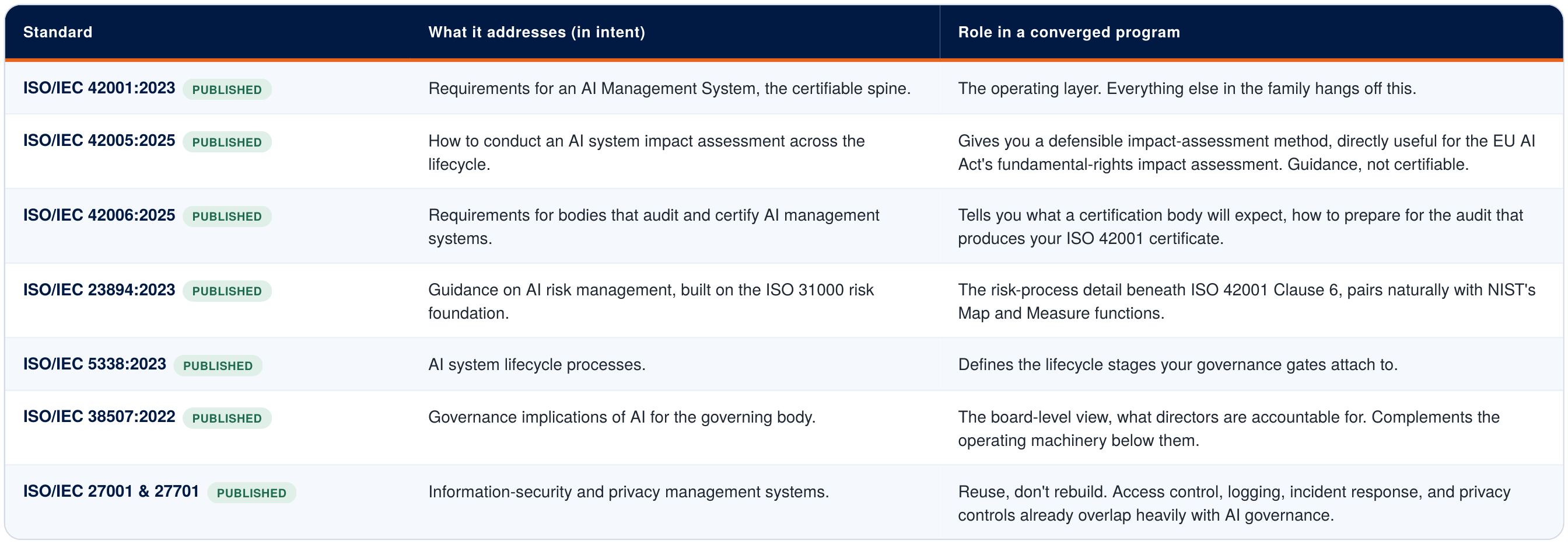The width and height of the screenshot is (1568, 544).
Task: Click the PUBLISHED badge next to ISO/IEC 42006:2025
Action: (227, 217)
